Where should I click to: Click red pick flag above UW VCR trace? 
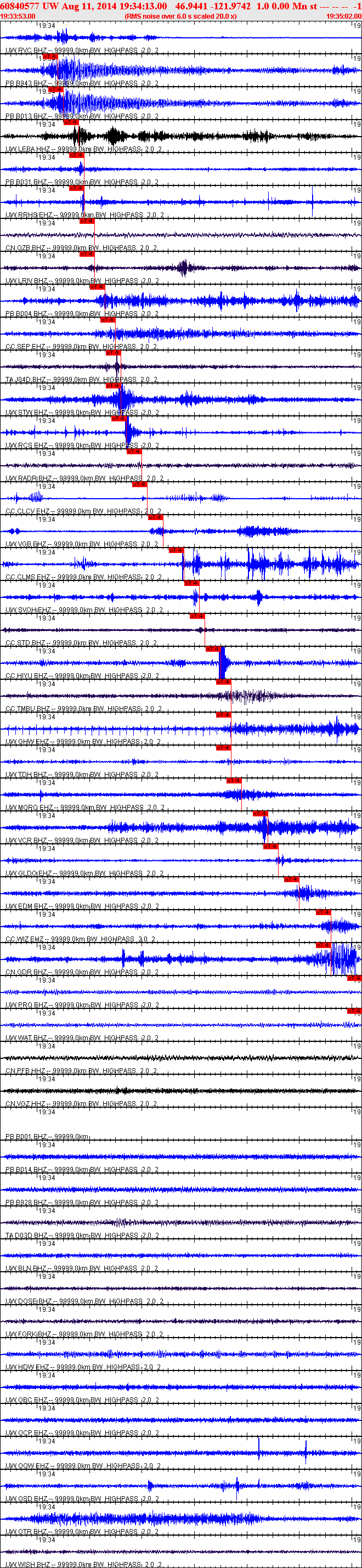click(260, 813)
